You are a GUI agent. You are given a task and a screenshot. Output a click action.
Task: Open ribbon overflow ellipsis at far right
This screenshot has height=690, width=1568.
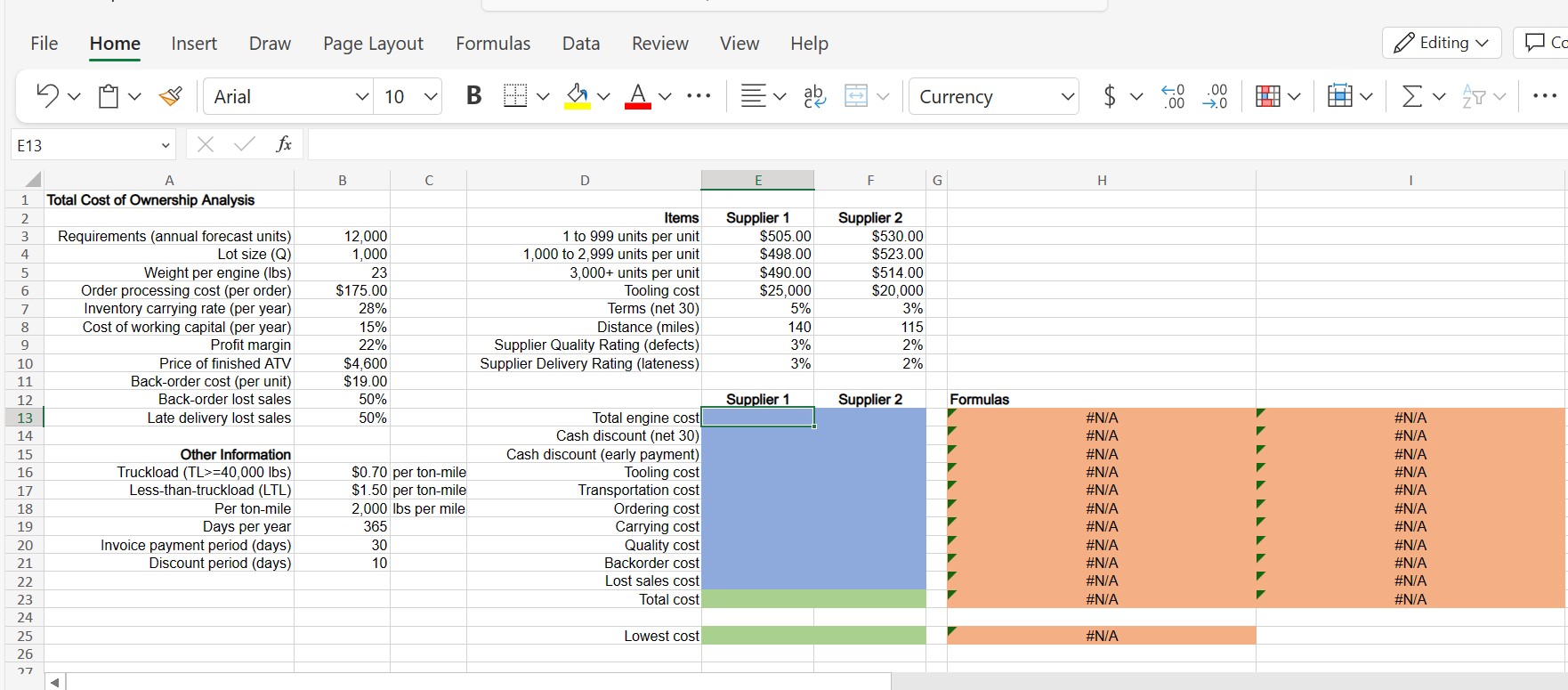tap(1546, 95)
